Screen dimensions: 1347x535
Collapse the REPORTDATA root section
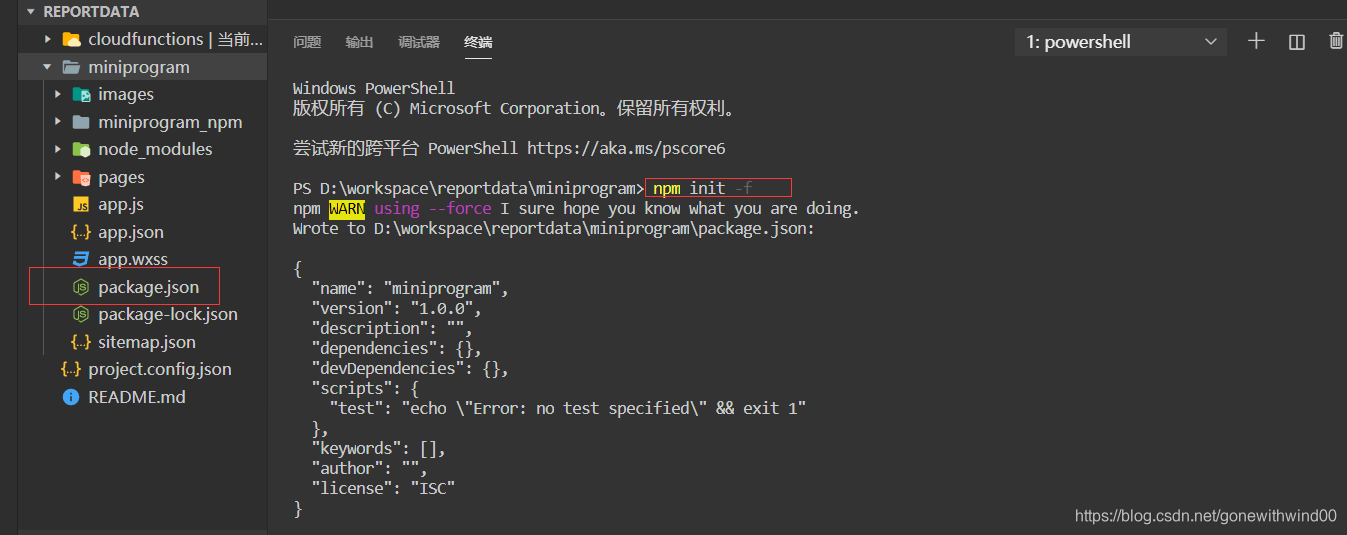coord(31,12)
